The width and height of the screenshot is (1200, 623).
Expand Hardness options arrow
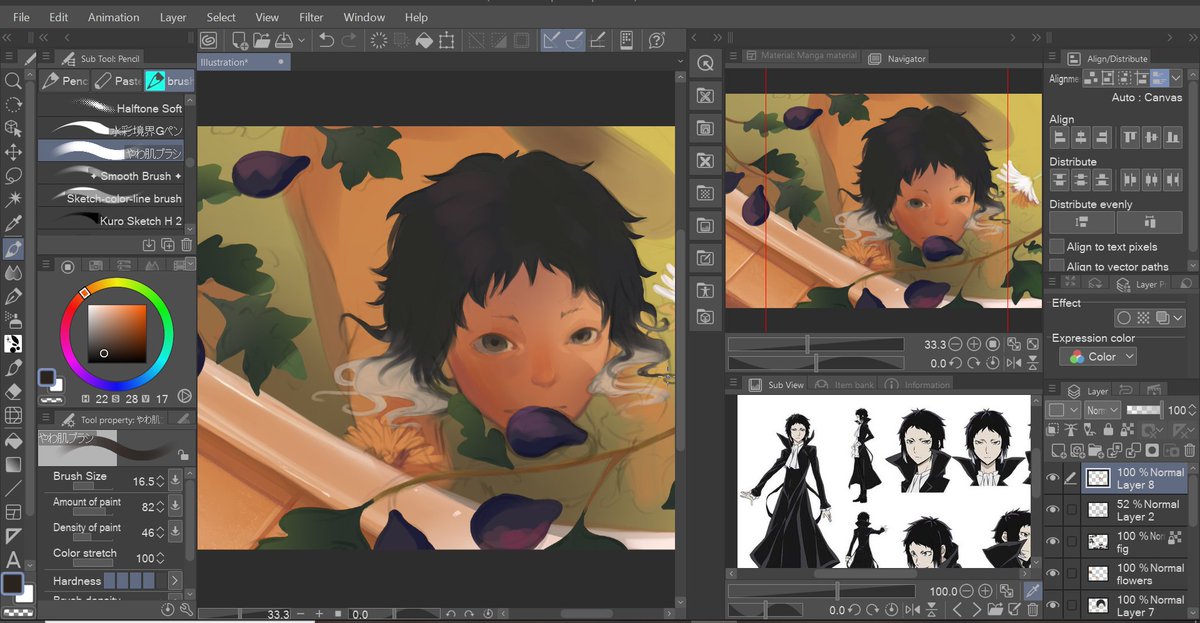(174, 580)
